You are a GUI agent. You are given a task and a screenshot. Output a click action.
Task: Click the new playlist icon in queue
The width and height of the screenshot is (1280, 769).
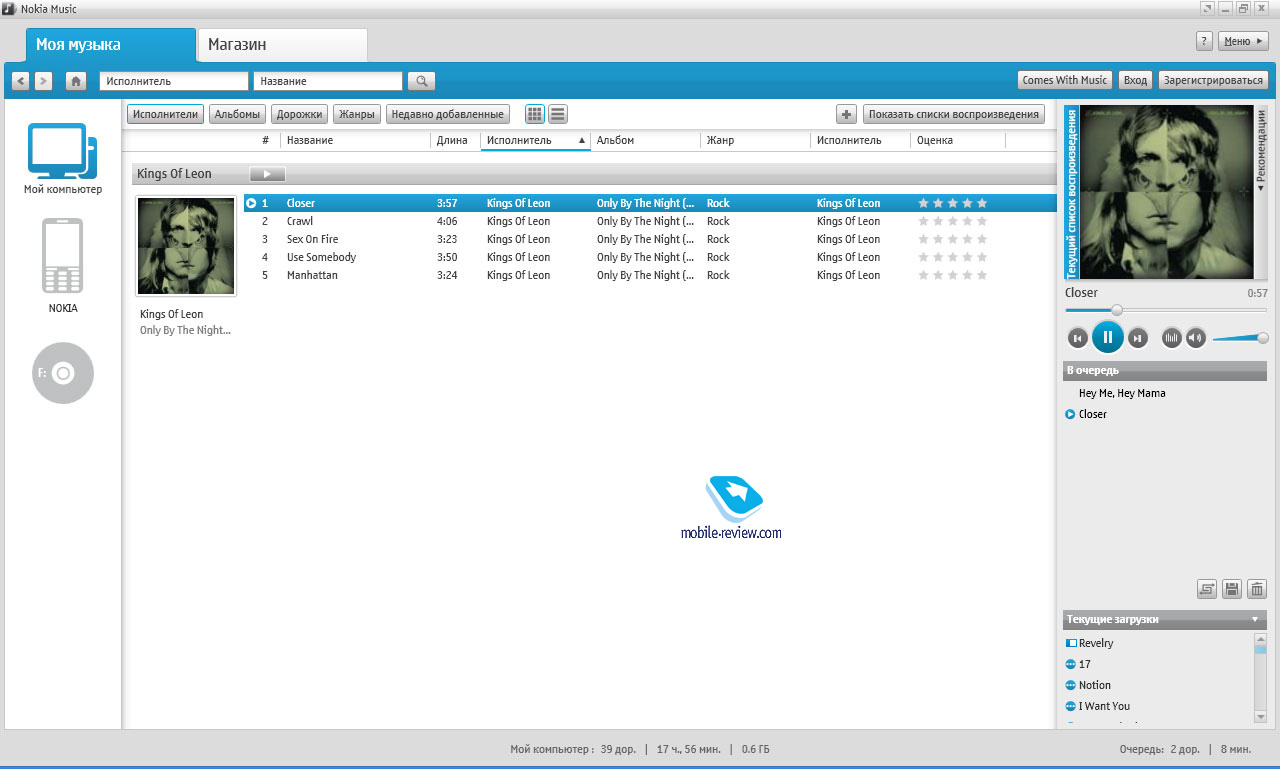[x=1207, y=590]
